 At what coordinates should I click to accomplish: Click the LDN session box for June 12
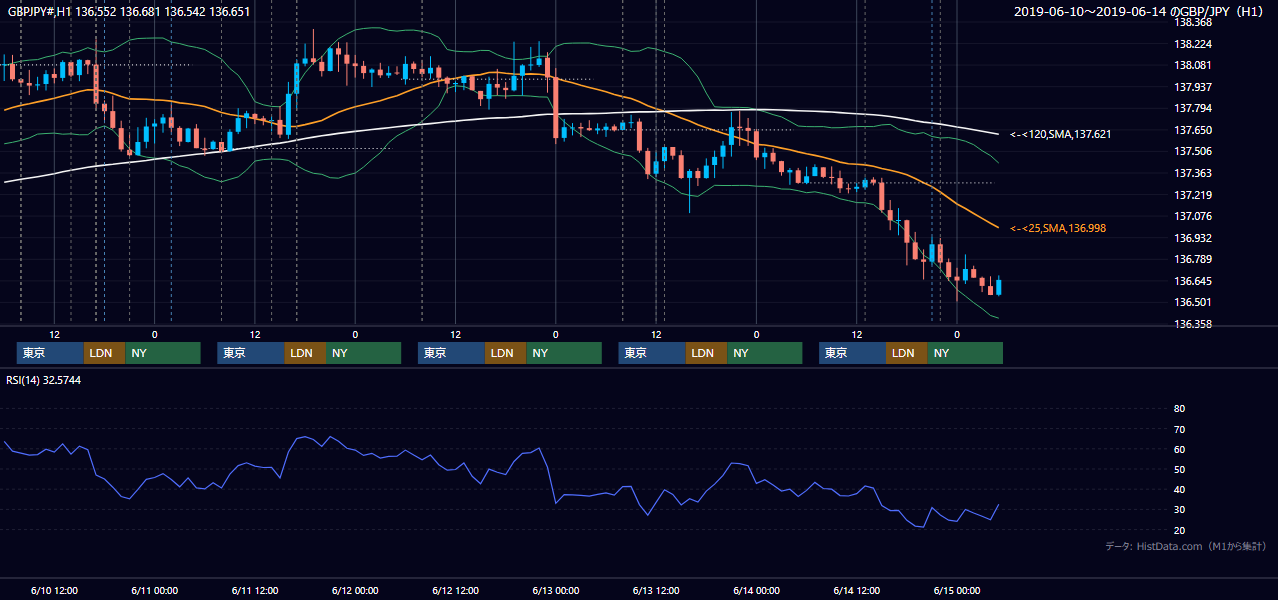[x=505, y=353]
